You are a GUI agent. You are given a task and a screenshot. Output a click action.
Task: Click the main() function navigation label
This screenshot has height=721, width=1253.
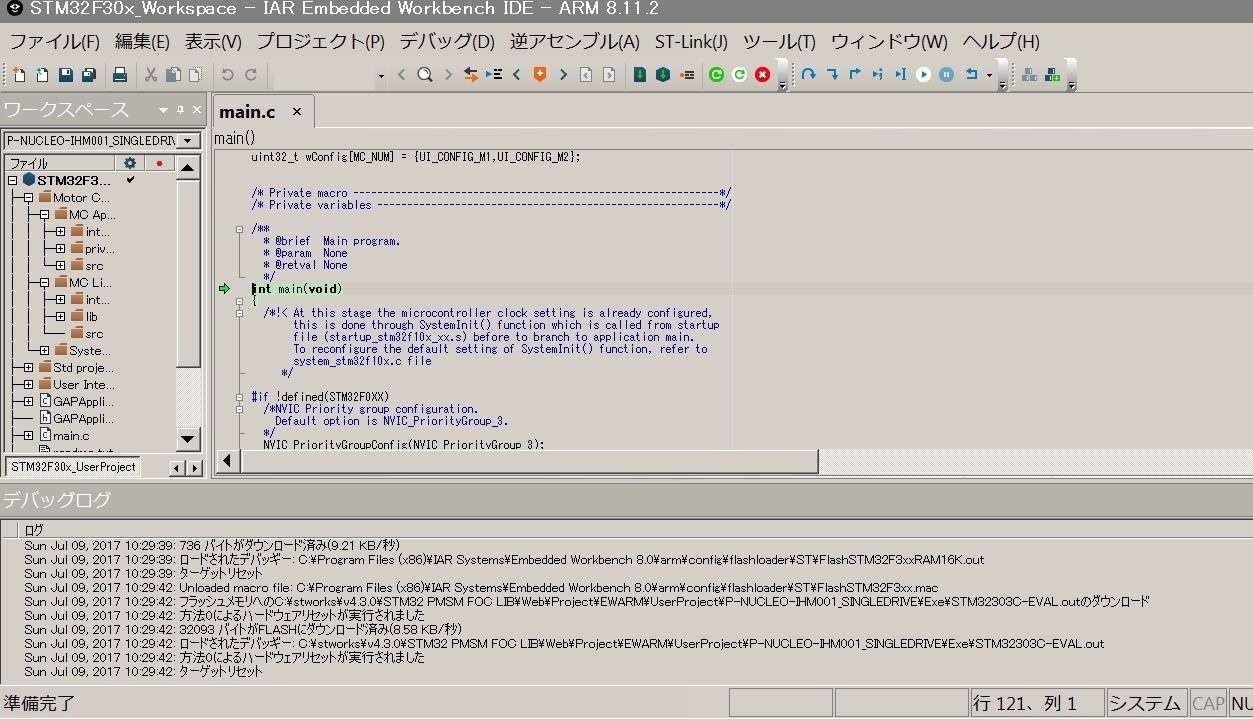(x=235, y=138)
